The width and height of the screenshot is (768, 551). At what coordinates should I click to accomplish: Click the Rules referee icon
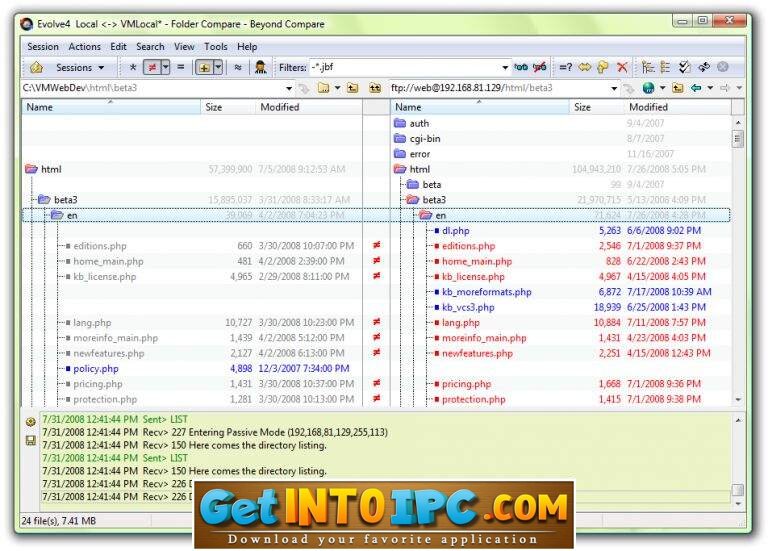pos(261,67)
